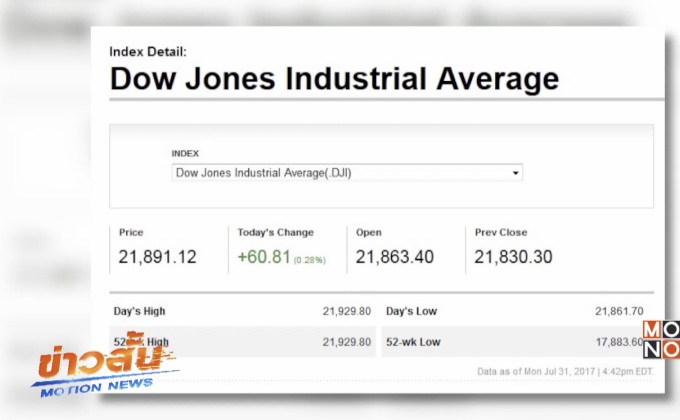Click the Day's Low row label
The height and width of the screenshot is (420, 680).
[411, 311]
